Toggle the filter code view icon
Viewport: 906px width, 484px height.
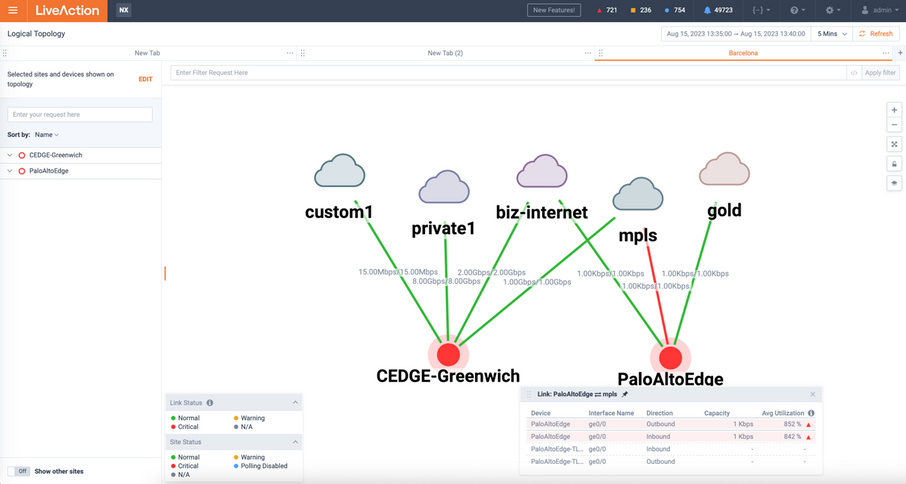tap(854, 73)
